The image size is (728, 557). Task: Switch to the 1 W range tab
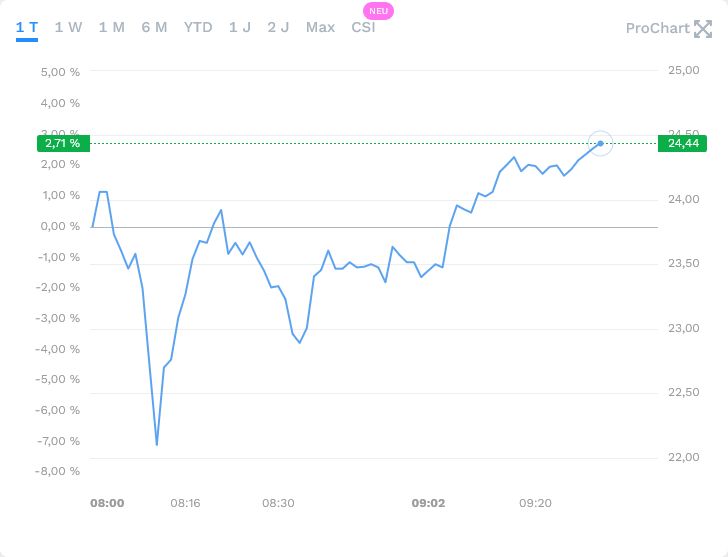[68, 27]
